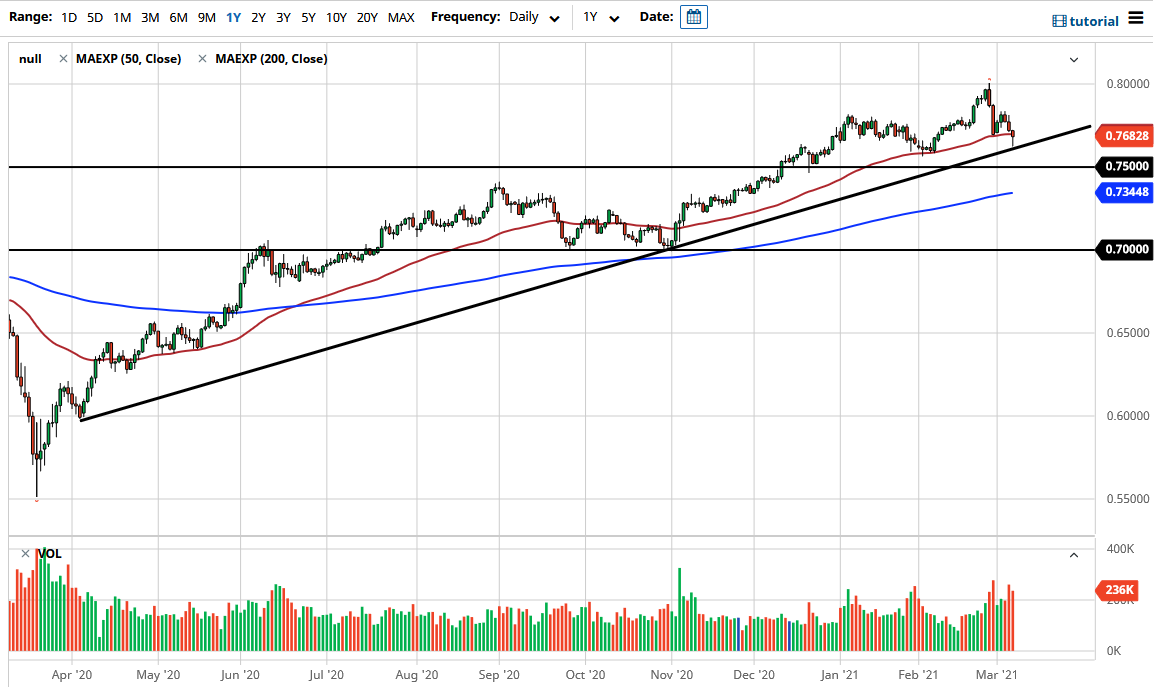This screenshot has width=1155, height=692.
Task: Select the 1D range option
Action: pos(69,17)
